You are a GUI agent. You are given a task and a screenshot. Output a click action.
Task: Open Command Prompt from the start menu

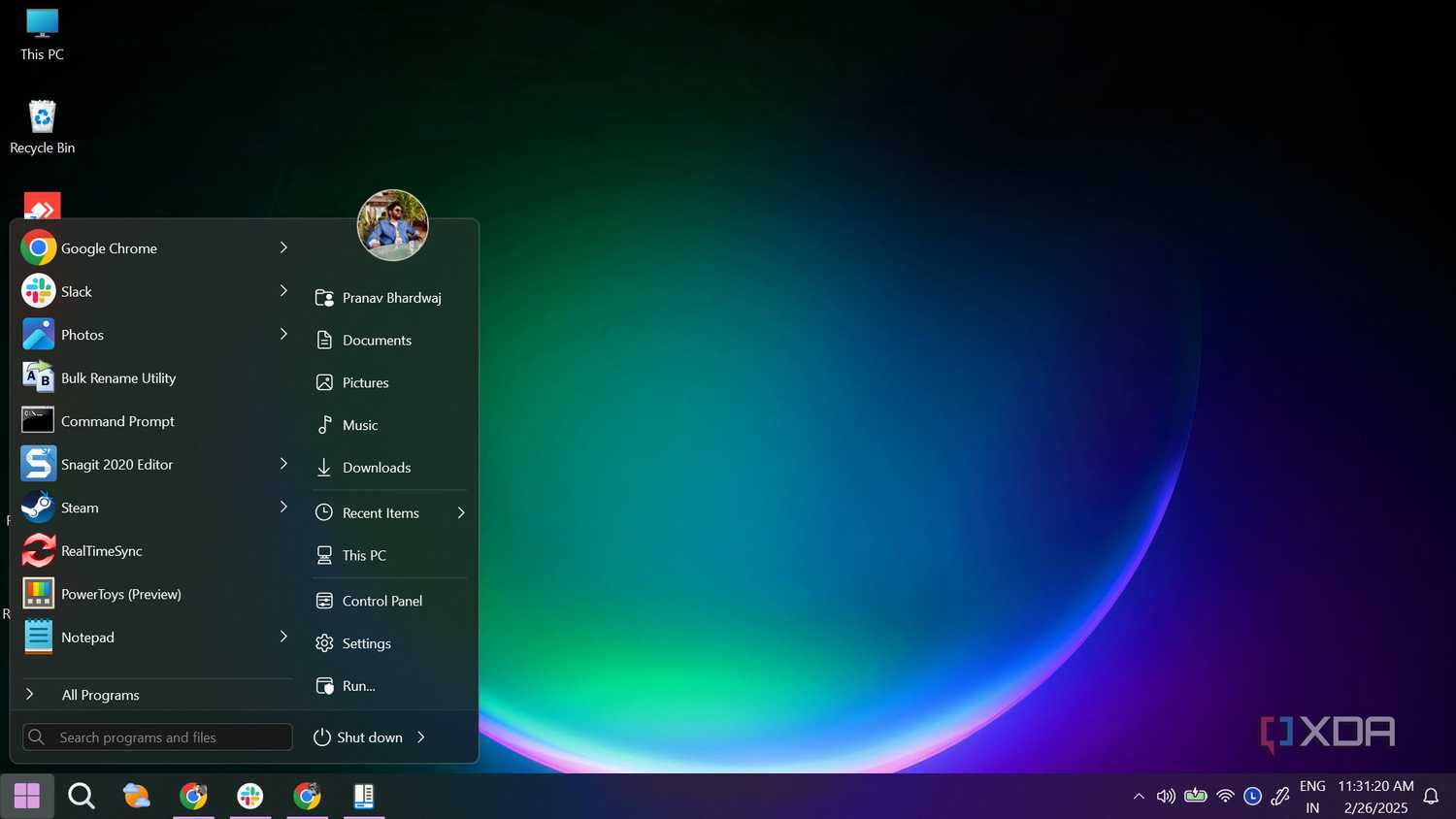tap(155, 421)
